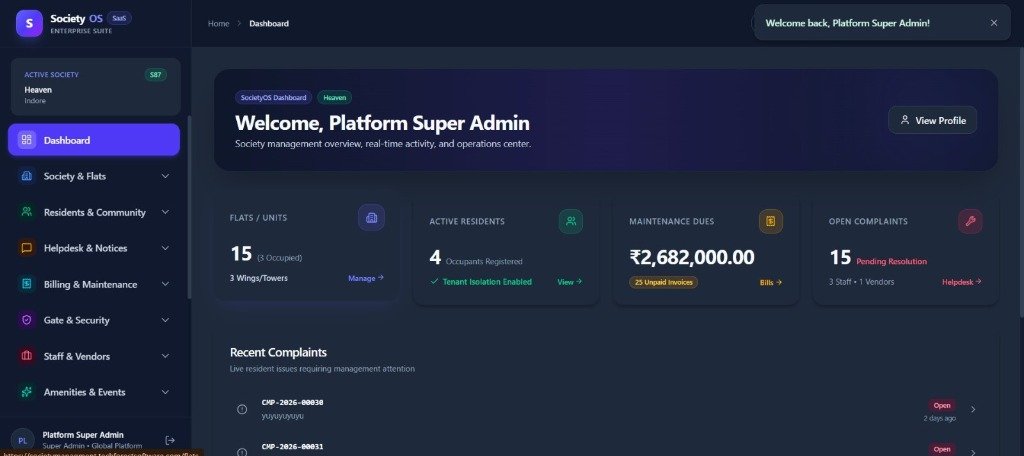Click the yuyuyuyuyu complaint description
1024x456 pixels.
click(x=283, y=416)
